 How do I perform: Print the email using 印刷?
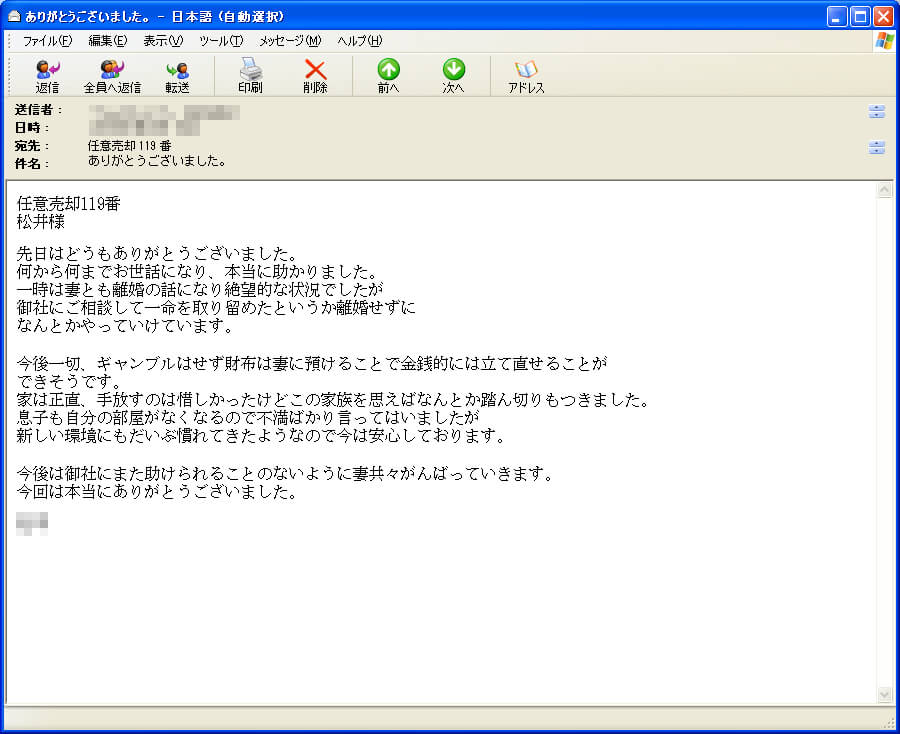tap(250, 76)
